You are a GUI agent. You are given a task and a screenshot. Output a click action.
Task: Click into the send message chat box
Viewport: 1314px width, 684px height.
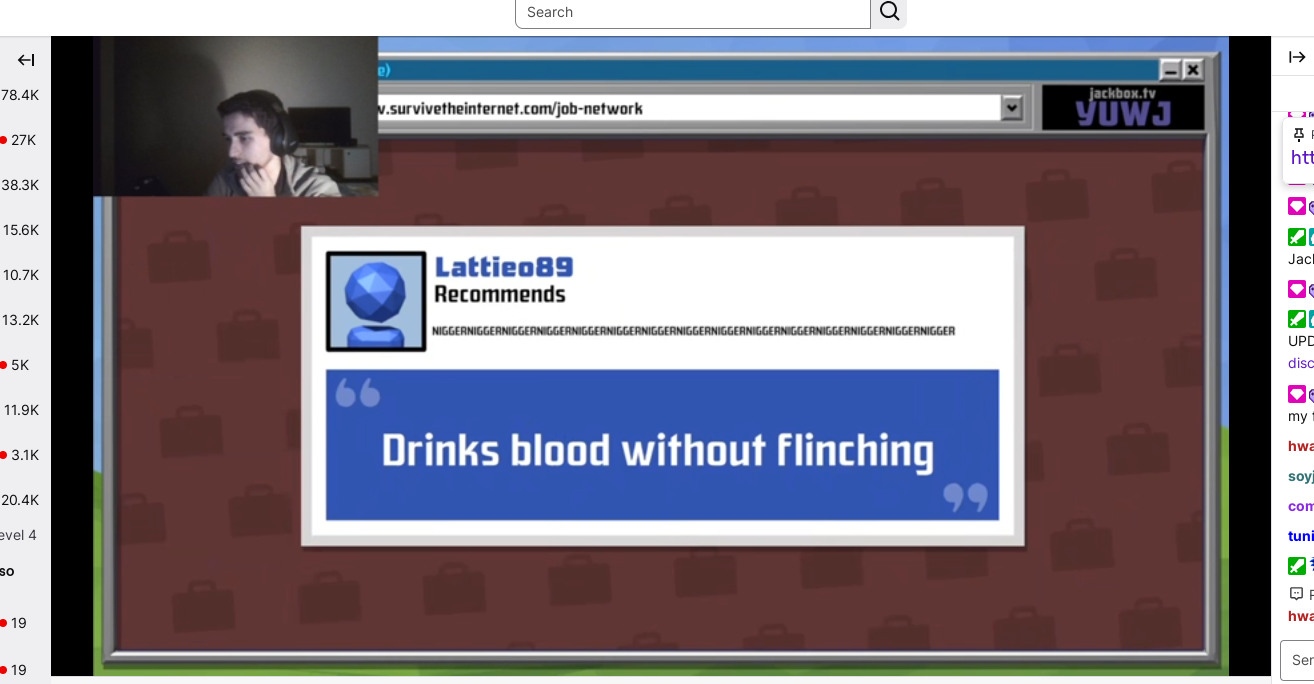click(x=1298, y=660)
